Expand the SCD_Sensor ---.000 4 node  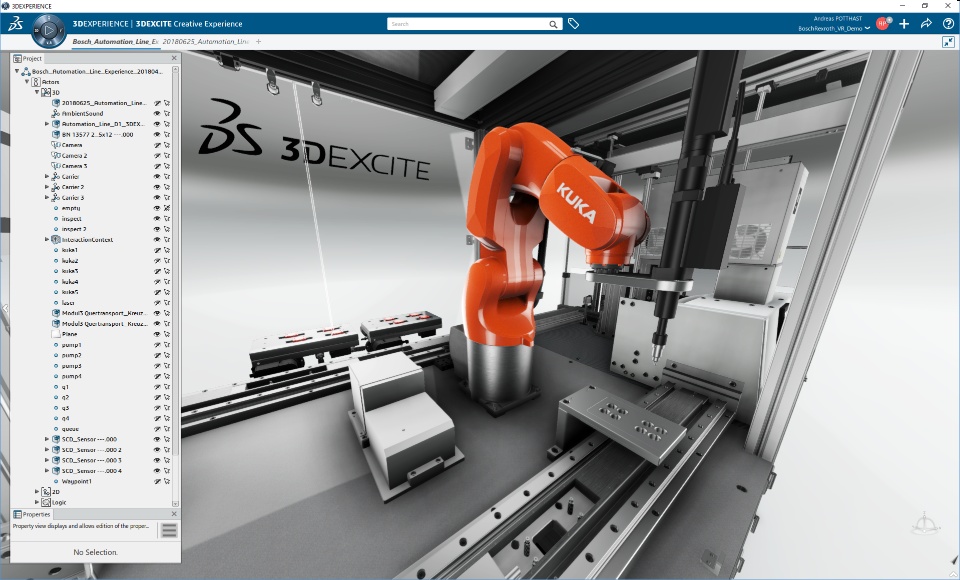(x=47, y=470)
